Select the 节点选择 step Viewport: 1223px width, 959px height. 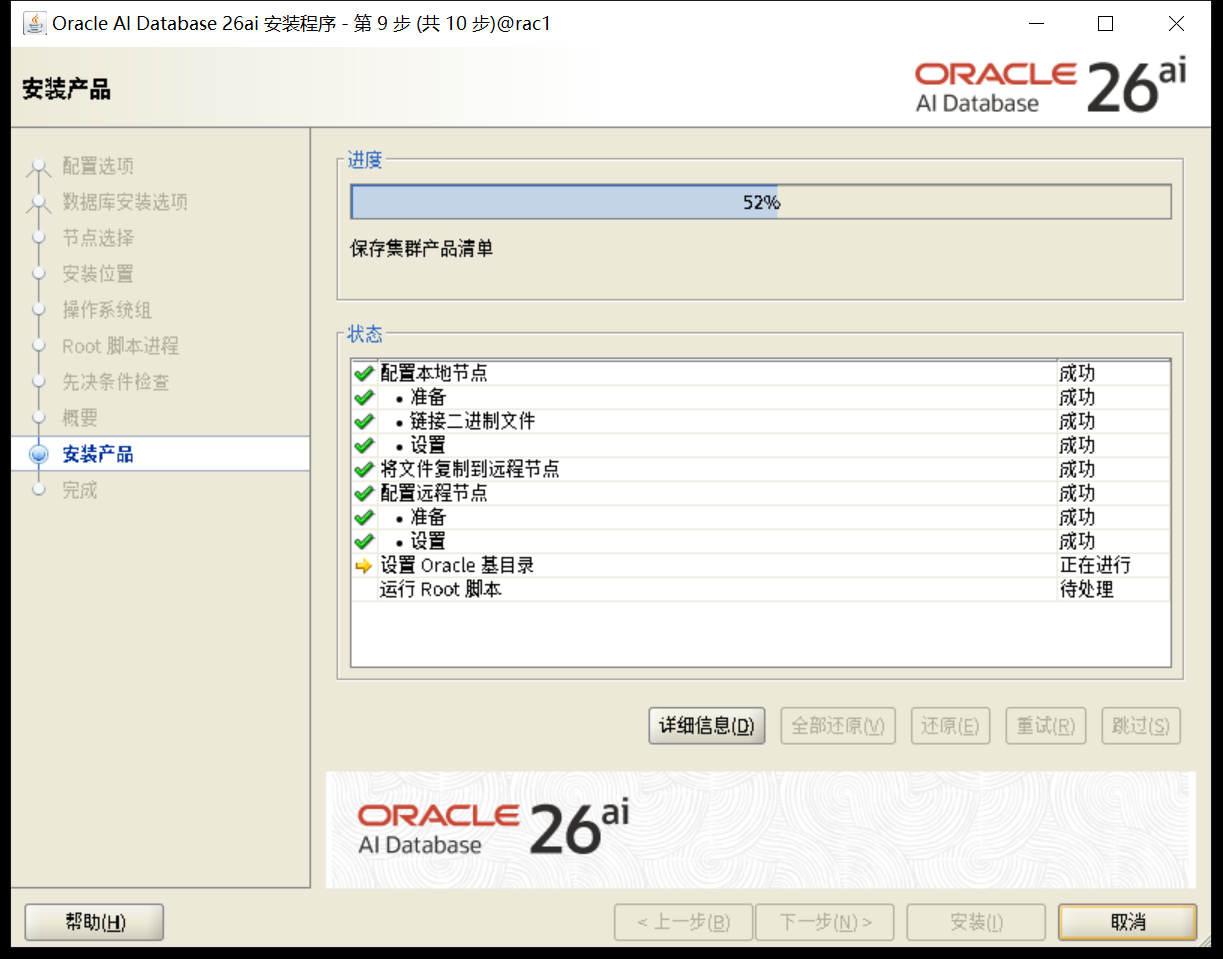98,238
